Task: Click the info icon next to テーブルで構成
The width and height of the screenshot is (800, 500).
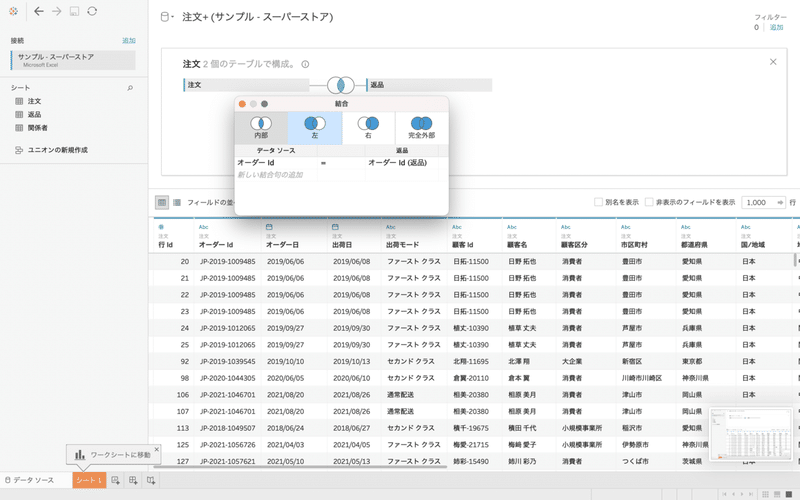Action: pyautogui.click(x=305, y=64)
